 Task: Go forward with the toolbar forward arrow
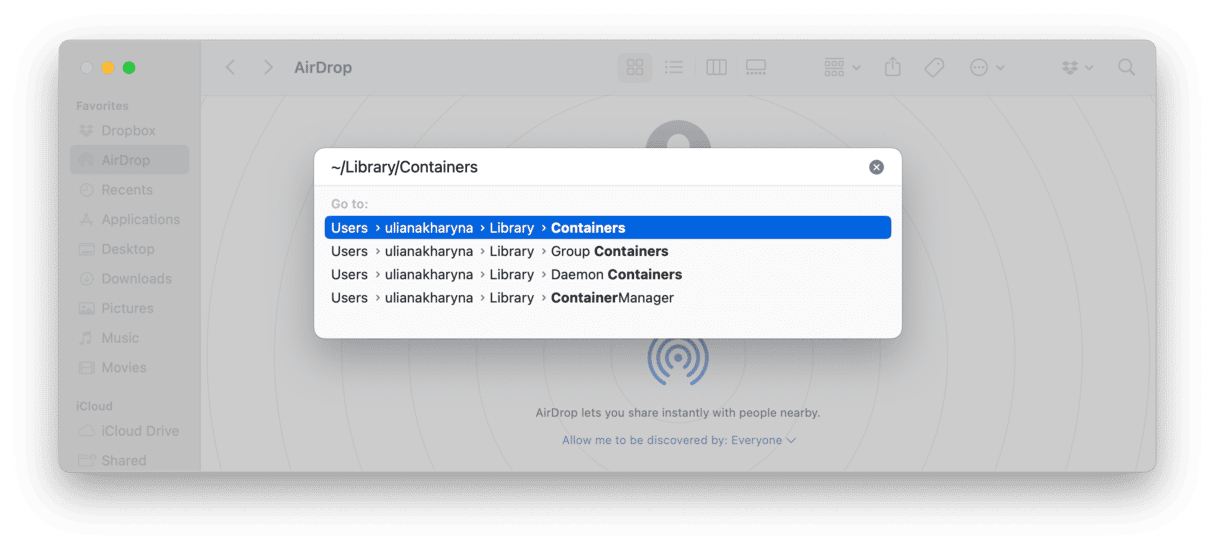coord(267,68)
